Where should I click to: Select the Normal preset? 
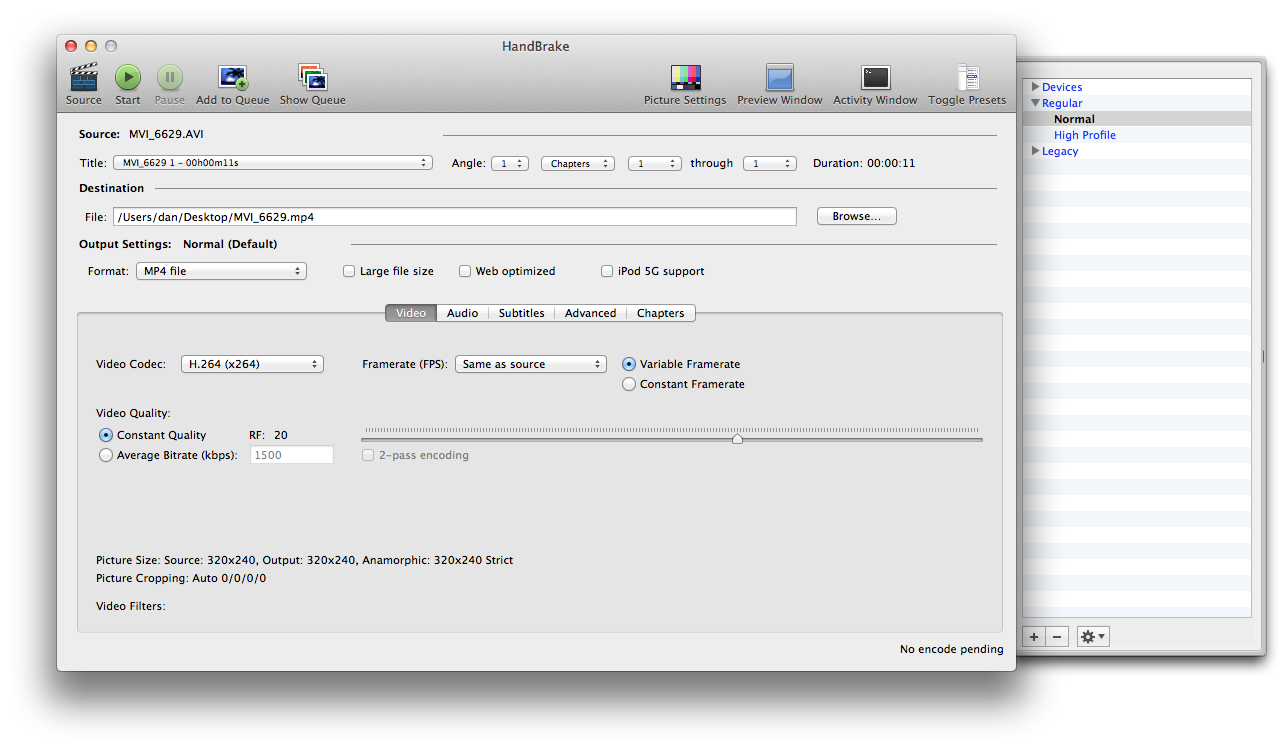(x=1074, y=119)
